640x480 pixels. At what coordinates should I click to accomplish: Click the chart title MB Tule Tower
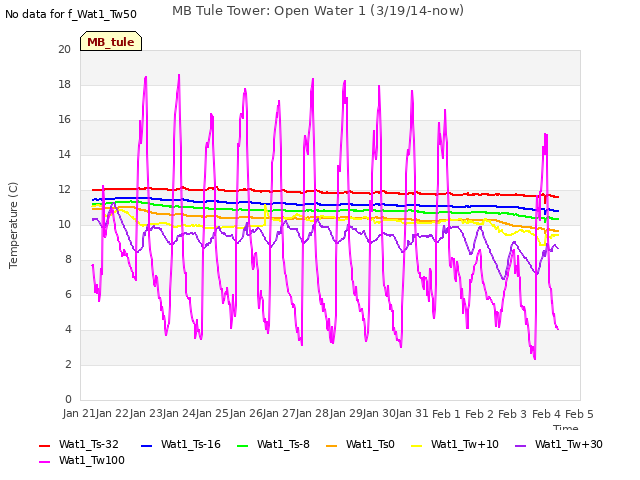tap(318, 11)
